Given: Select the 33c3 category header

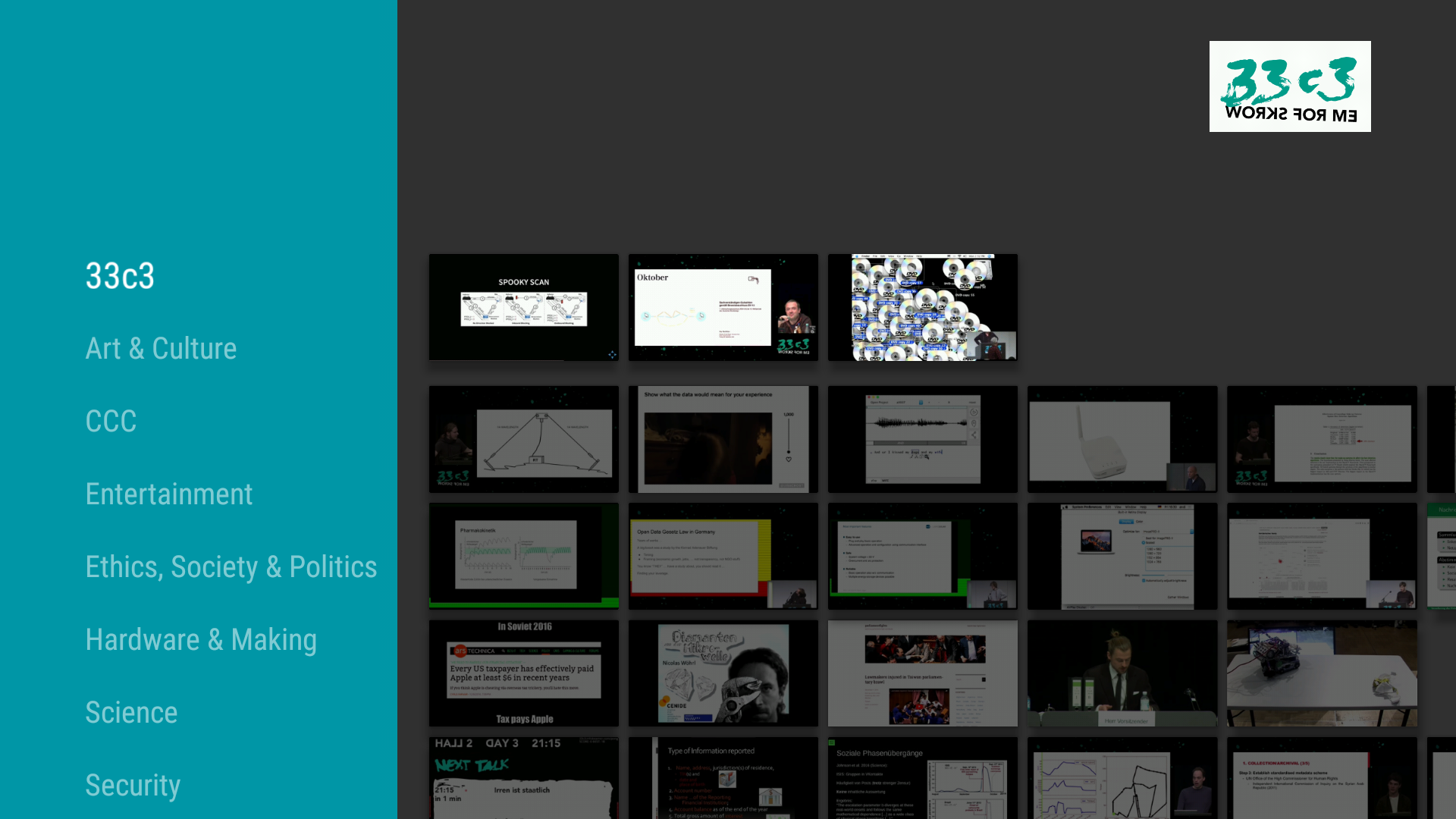Looking at the screenshot, I should tap(120, 276).
